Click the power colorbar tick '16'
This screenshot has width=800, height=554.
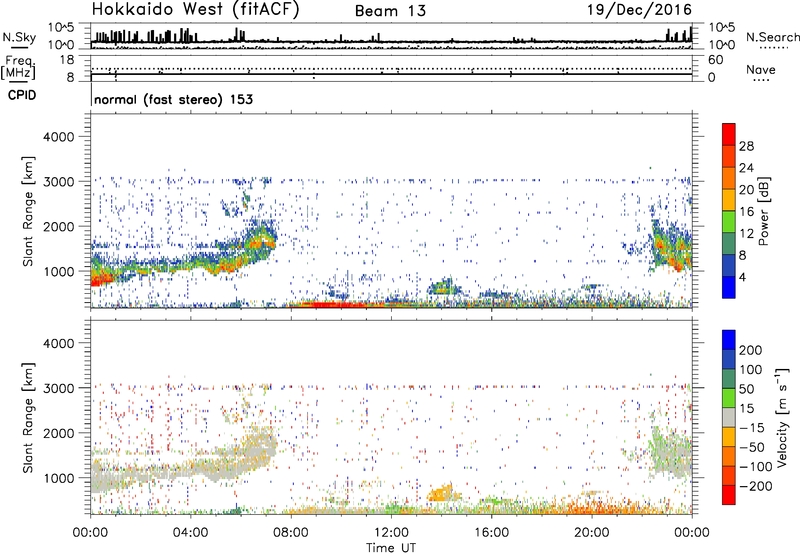746,211
